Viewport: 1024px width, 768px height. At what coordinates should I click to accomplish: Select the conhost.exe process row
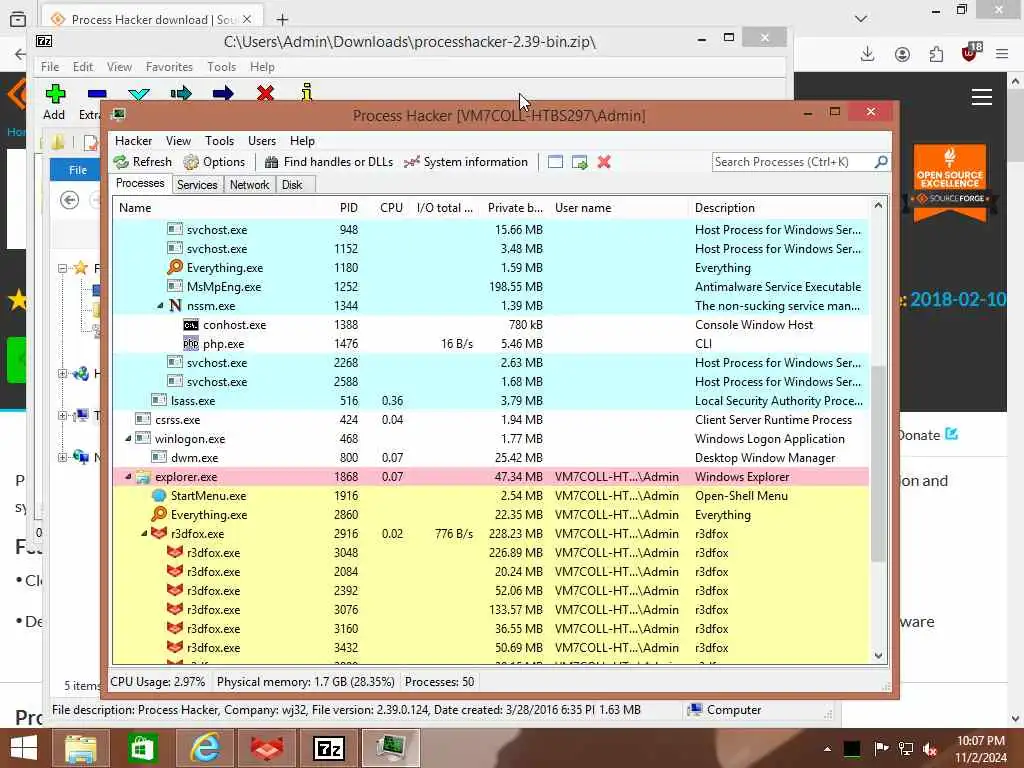[491, 325]
